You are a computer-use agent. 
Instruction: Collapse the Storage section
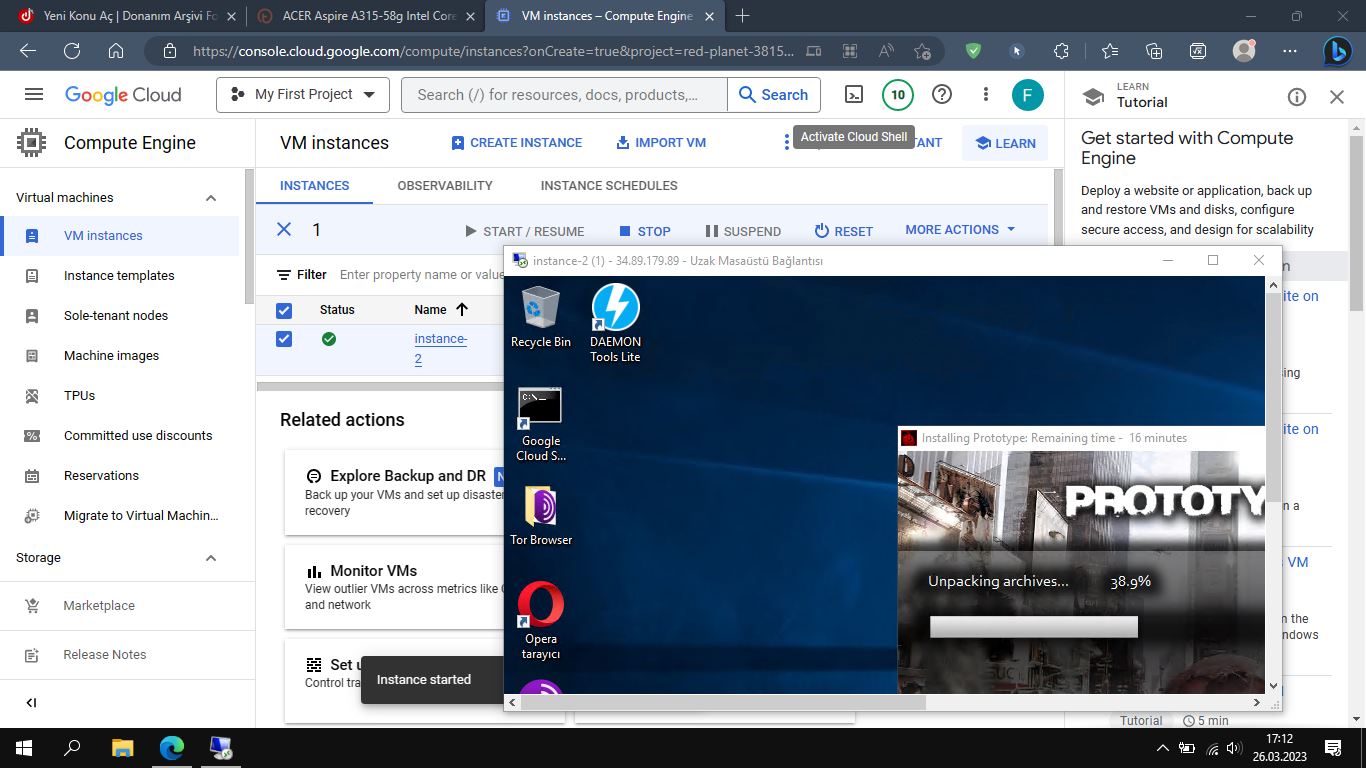click(211, 558)
